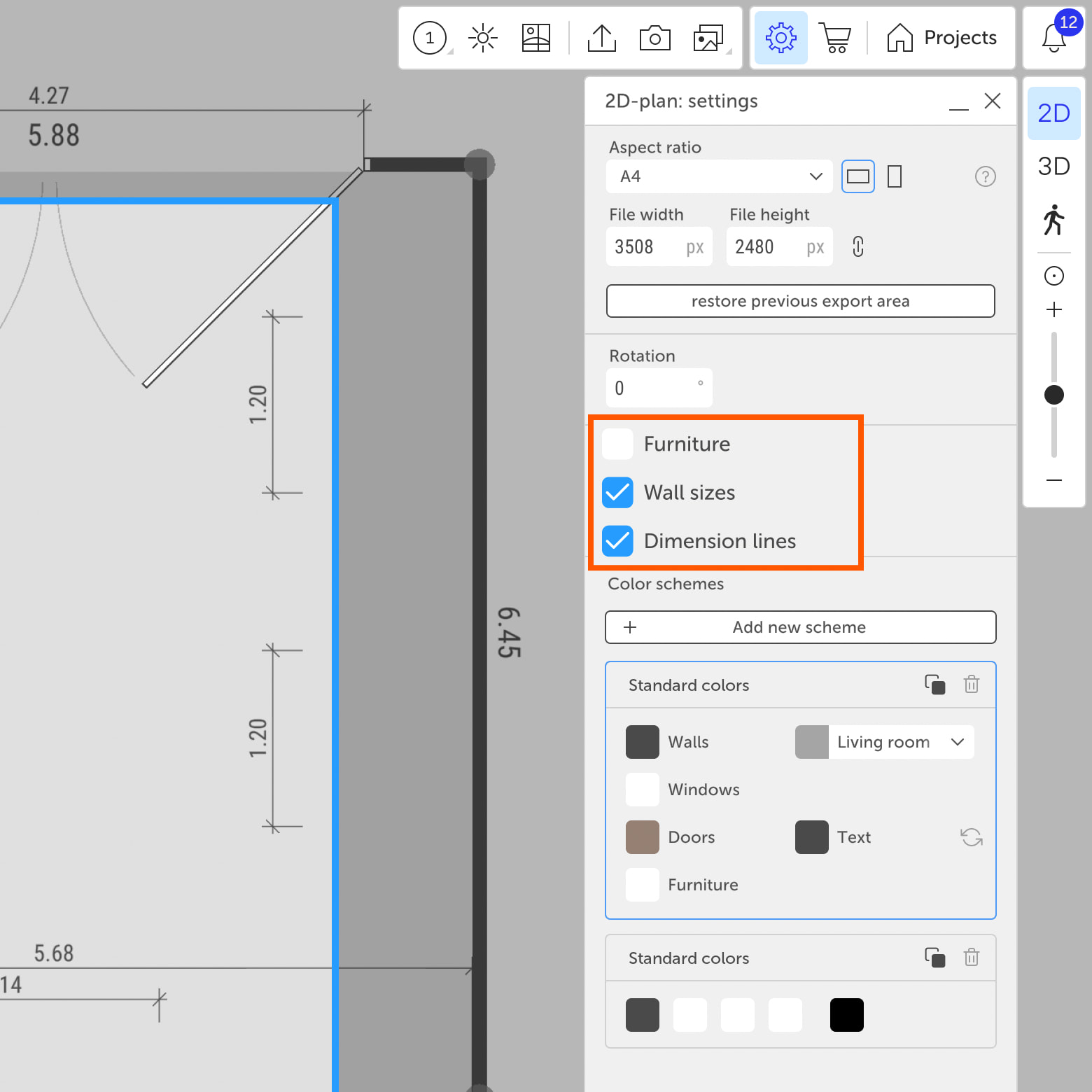The width and height of the screenshot is (1092, 1092).
Task: Open the image gallery icon
Action: (708, 38)
